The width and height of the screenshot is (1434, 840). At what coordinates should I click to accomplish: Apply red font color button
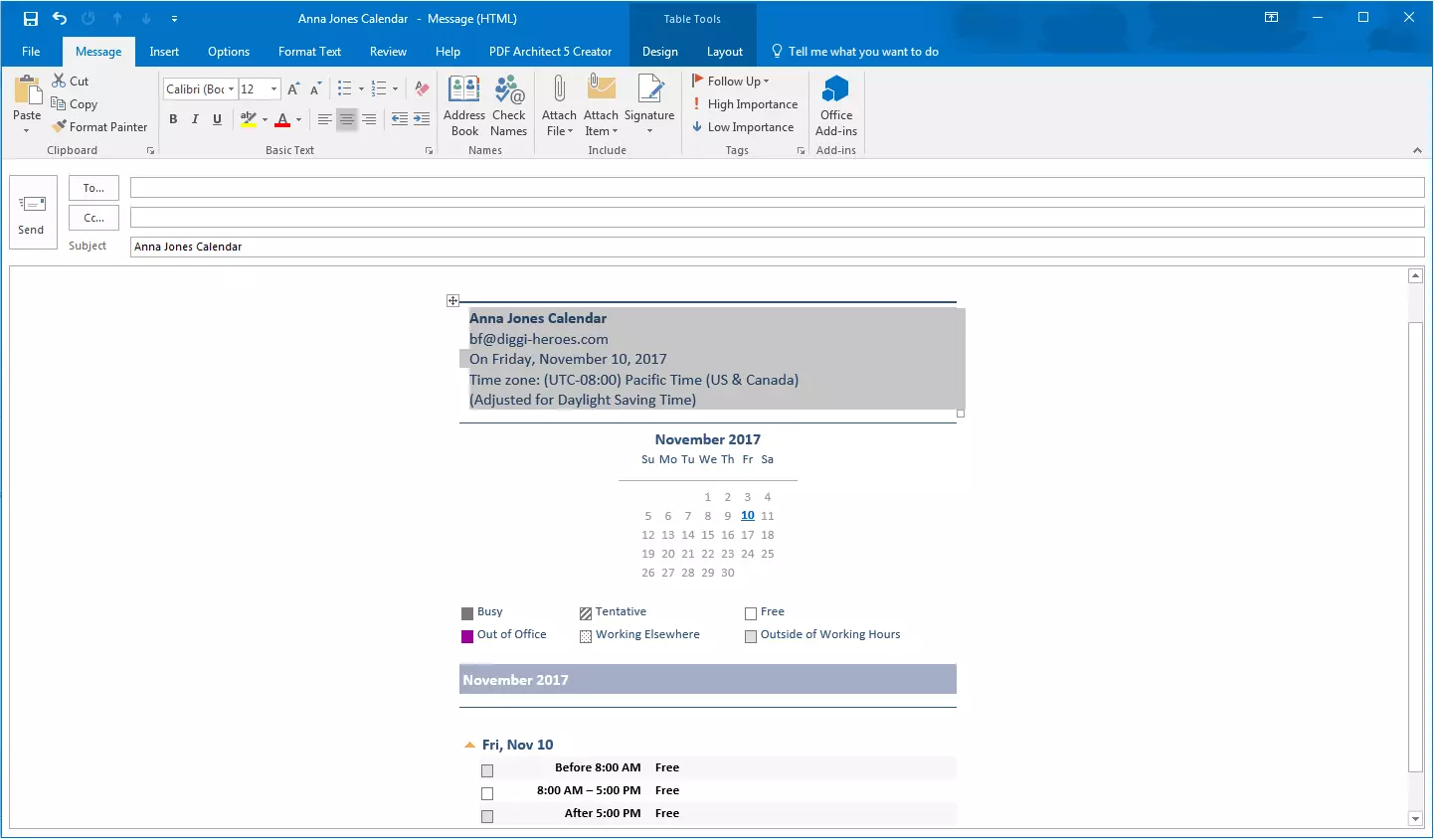click(x=282, y=119)
